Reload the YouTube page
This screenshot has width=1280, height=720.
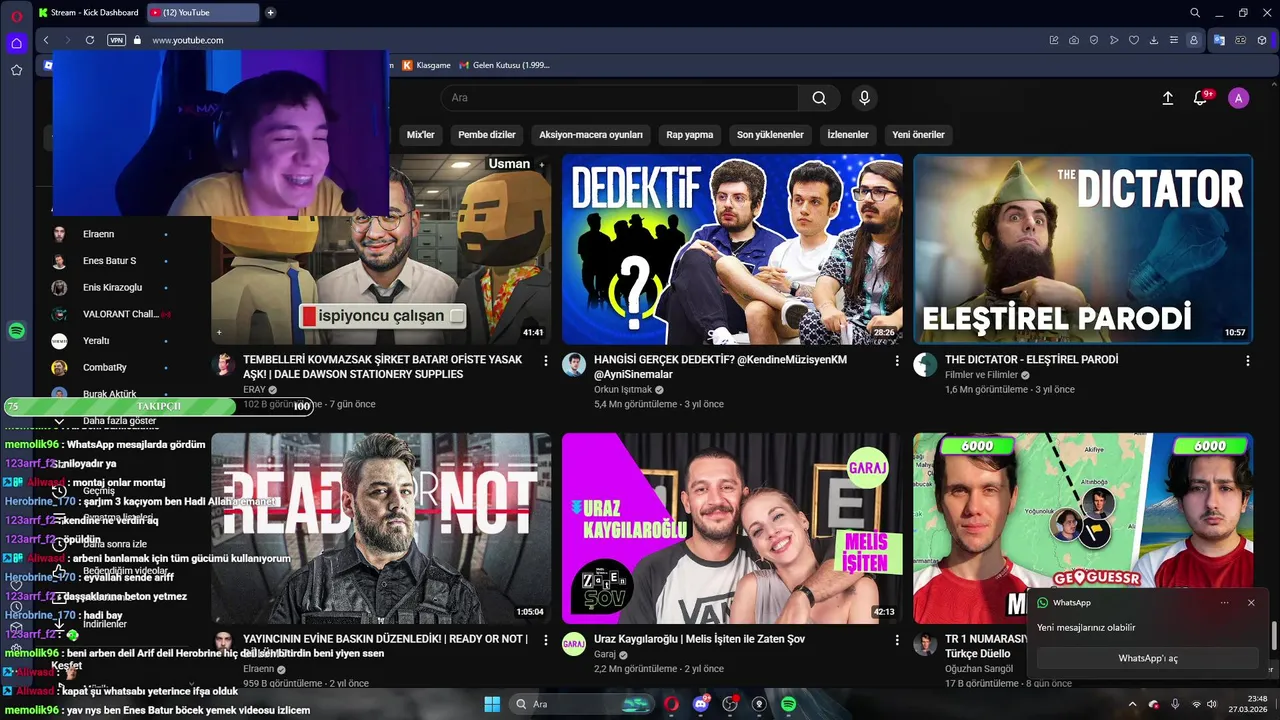click(x=90, y=40)
